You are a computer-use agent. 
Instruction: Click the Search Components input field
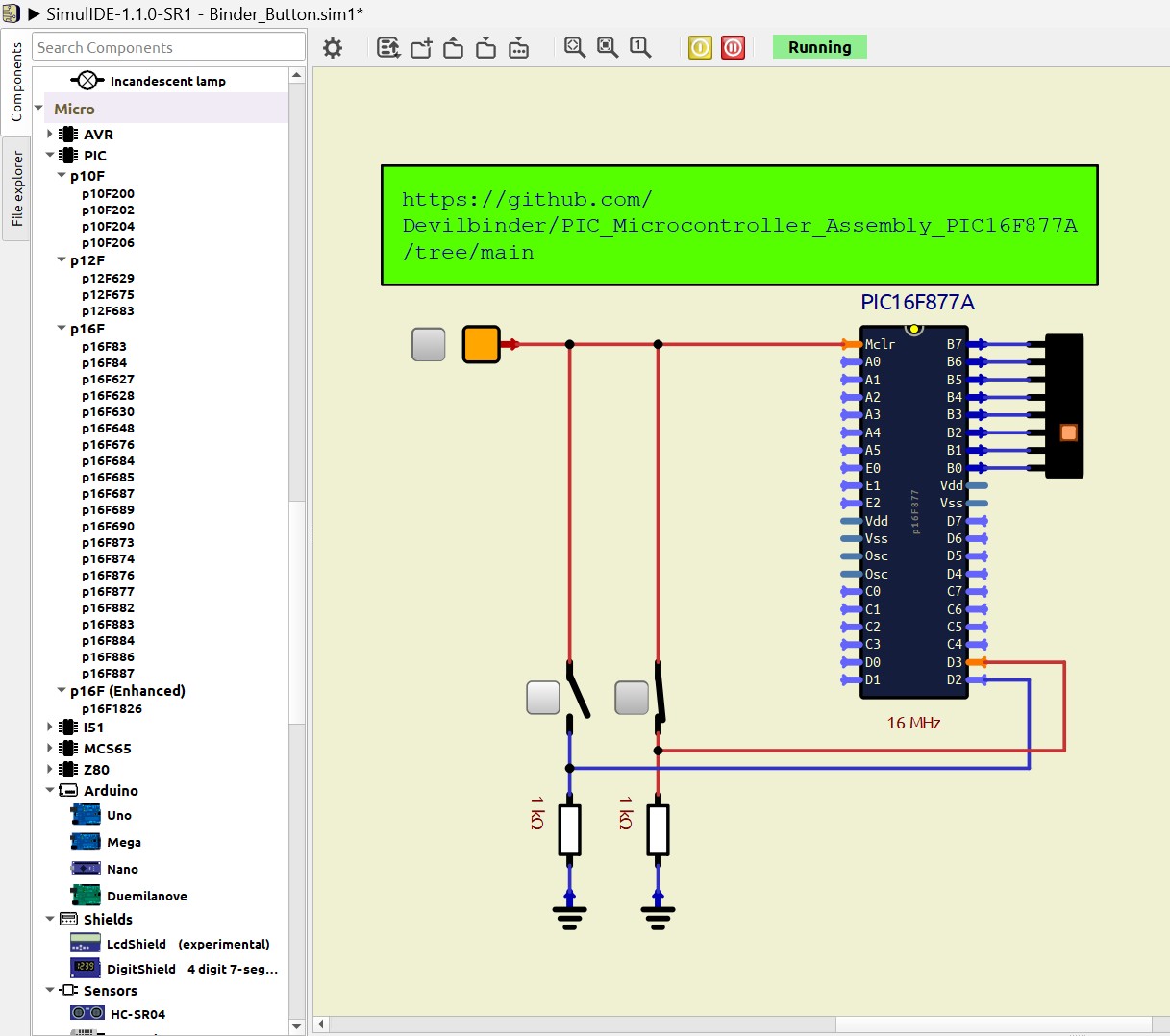point(168,48)
